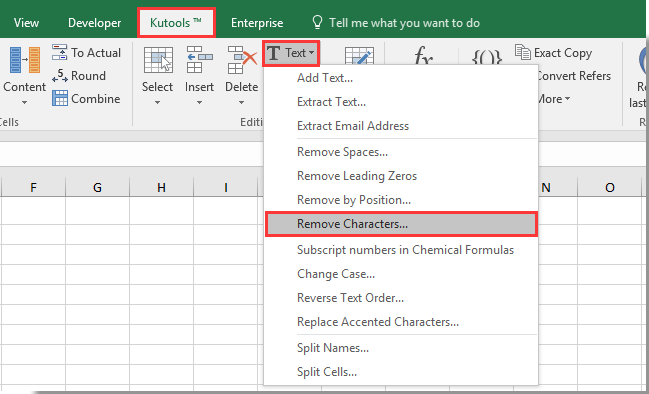649x394 pixels.
Task: Select column O header
Action: point(610,187)
